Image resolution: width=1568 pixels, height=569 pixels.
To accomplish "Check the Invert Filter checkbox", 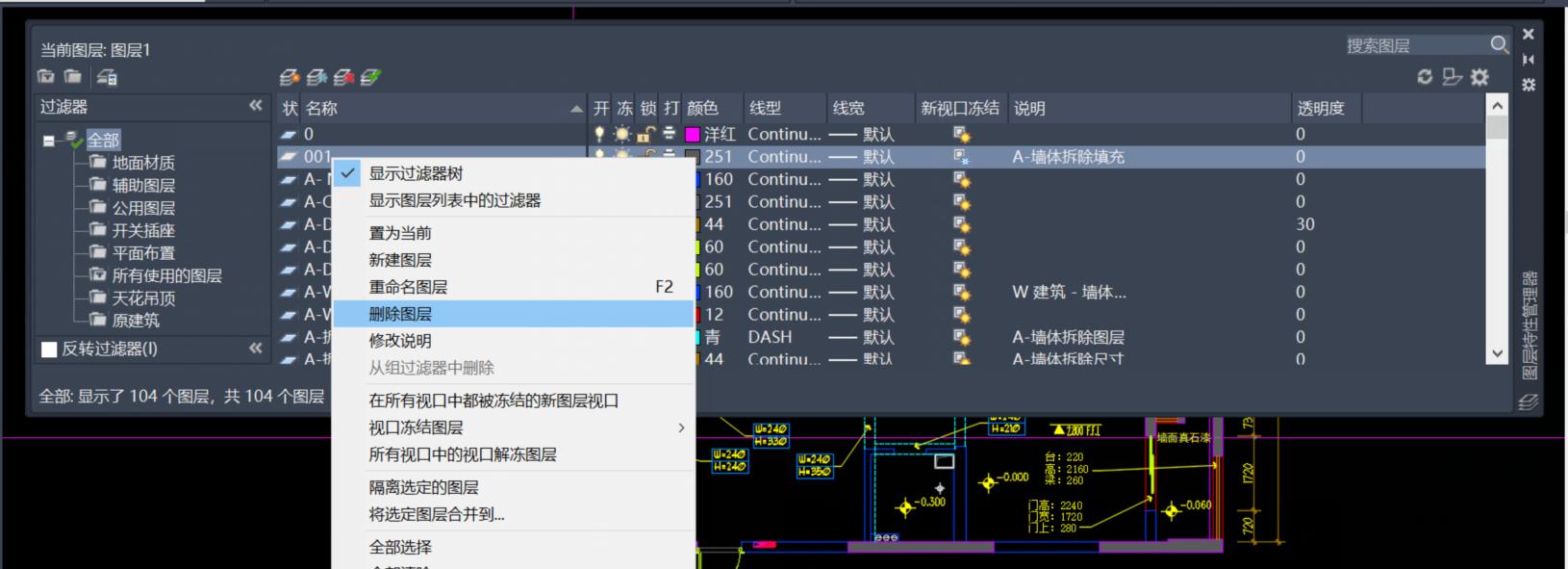I will (49, 349).
